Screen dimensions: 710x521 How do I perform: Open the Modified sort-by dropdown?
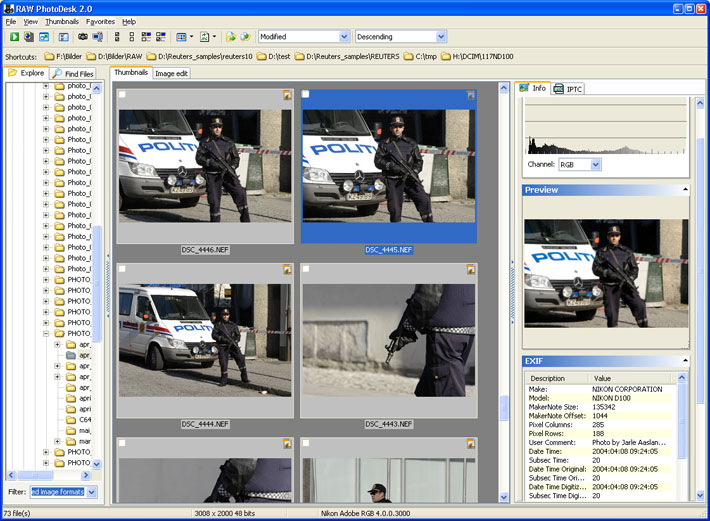coord(304,37)
